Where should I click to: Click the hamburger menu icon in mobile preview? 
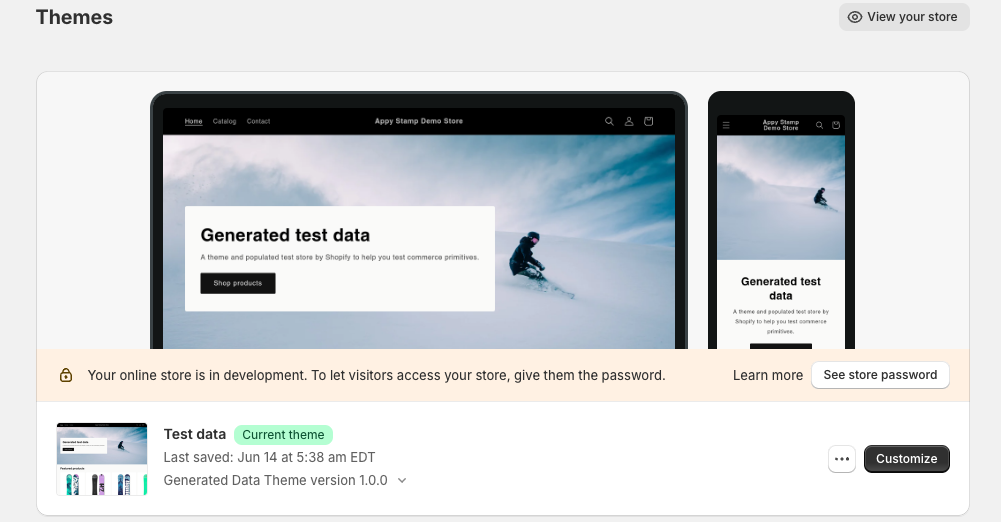click(726, 126)
